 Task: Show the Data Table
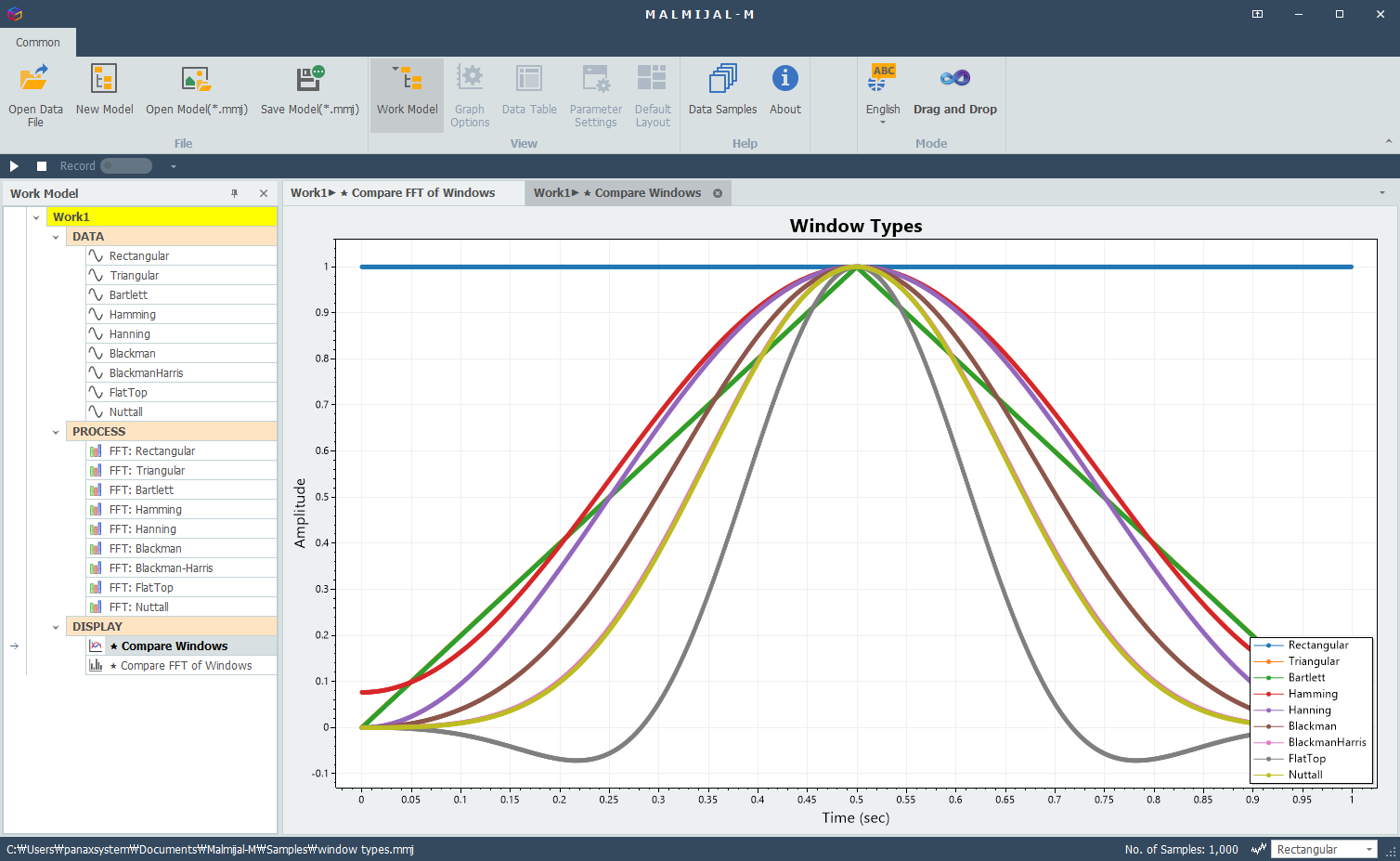[x=529, y=90]
